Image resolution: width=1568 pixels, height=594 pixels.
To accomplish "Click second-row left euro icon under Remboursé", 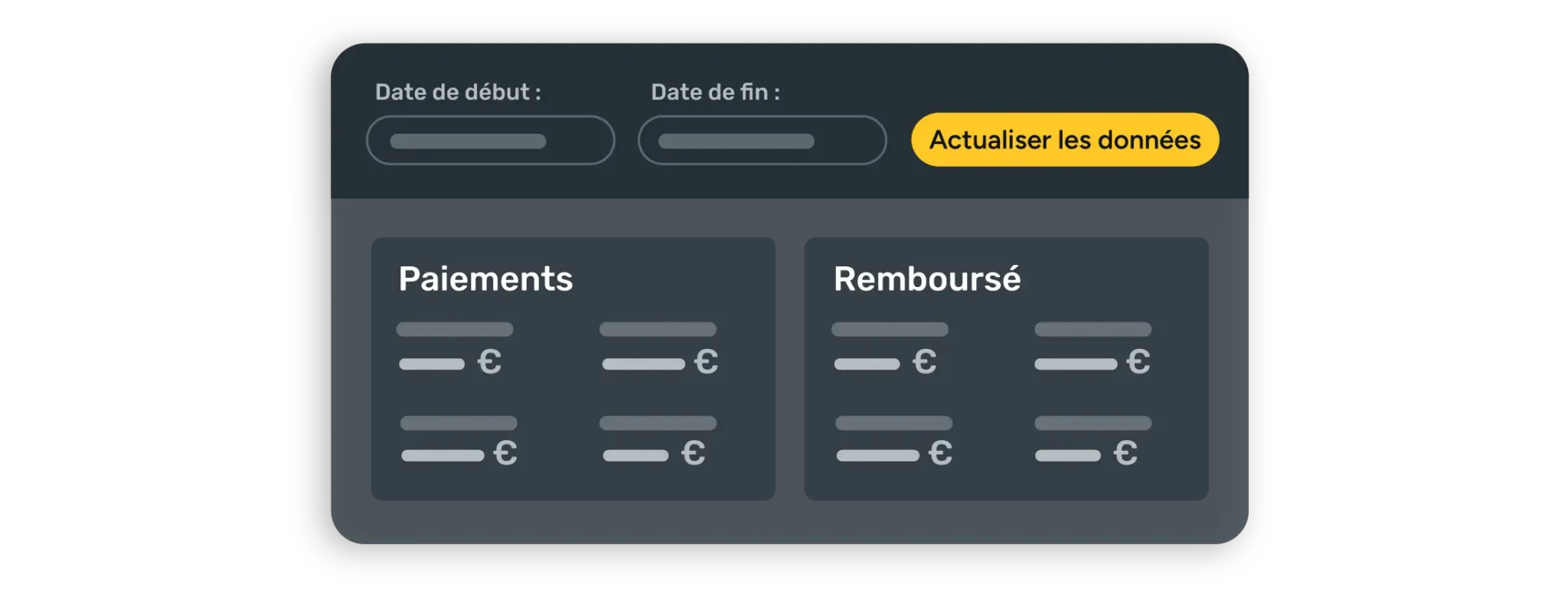I will click(940, 453).
